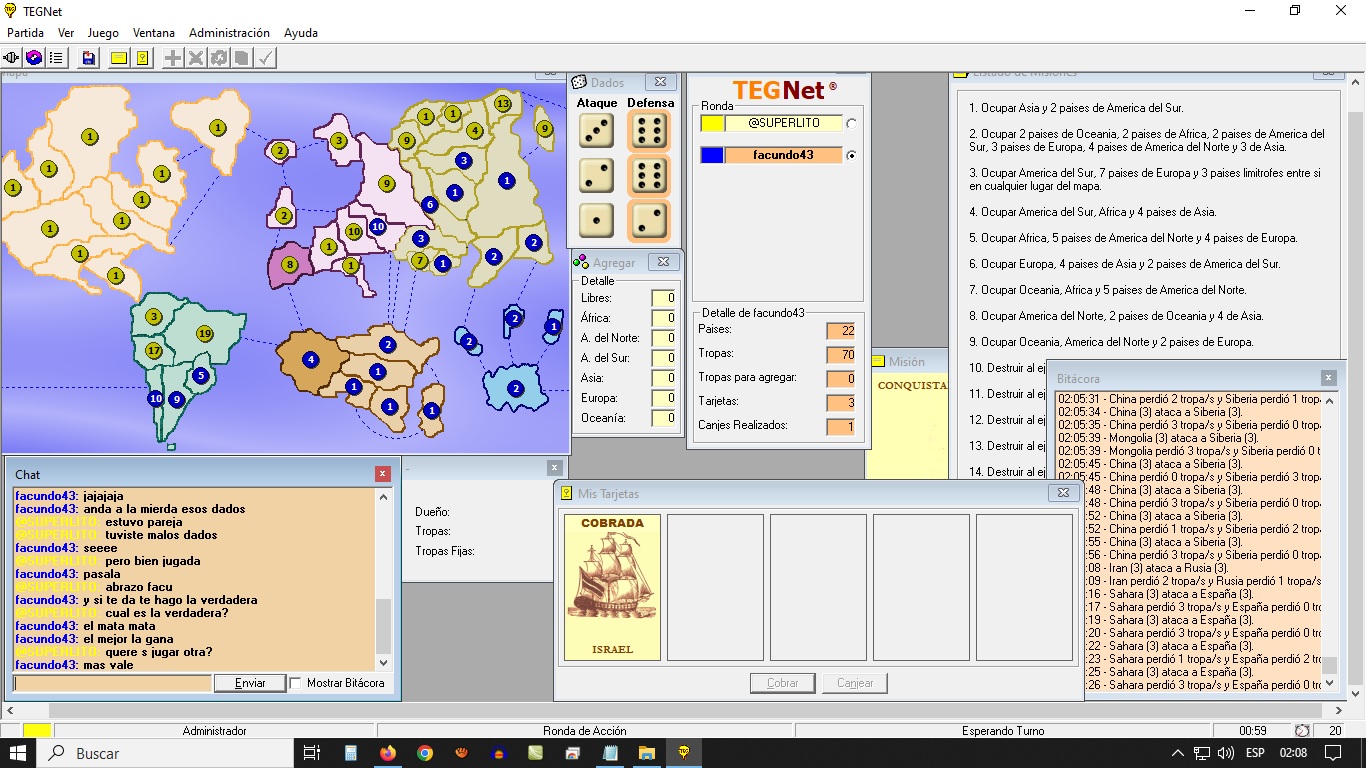The image size is (1366, 768).
Task: Click the list view toolbar icon
Action: [57, 58]
